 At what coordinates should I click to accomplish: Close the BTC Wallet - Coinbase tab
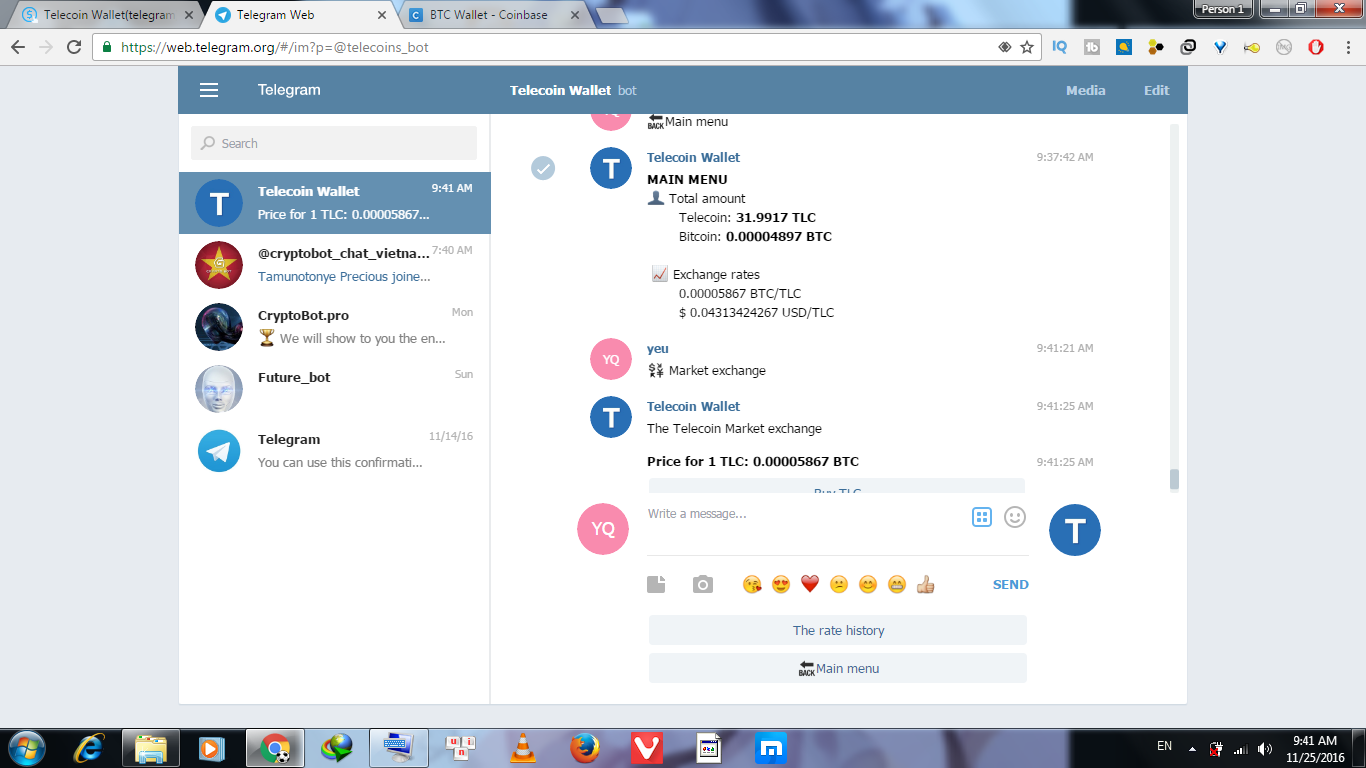point(574,15)
